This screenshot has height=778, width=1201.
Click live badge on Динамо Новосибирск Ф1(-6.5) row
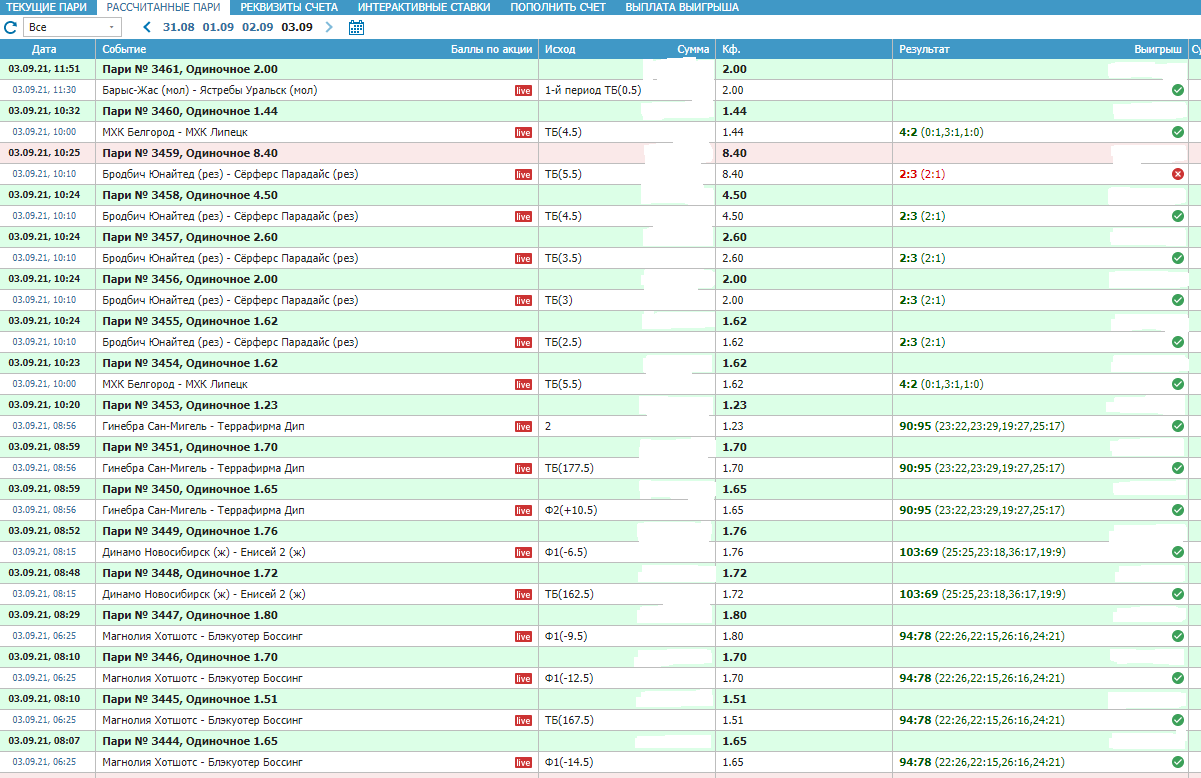click(523, 553)
